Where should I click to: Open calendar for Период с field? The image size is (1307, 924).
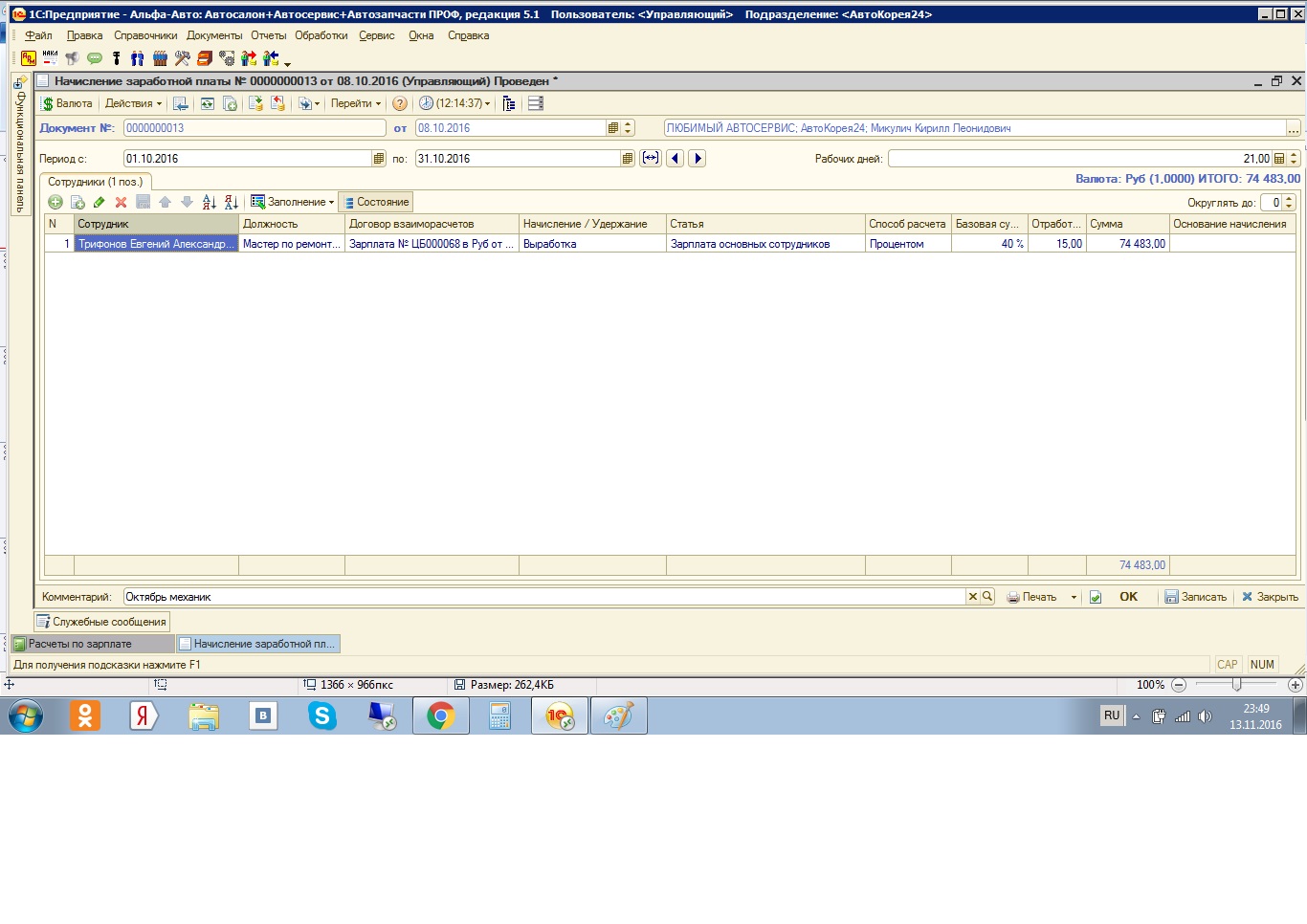pyautogui.click(x=379, y=159)
